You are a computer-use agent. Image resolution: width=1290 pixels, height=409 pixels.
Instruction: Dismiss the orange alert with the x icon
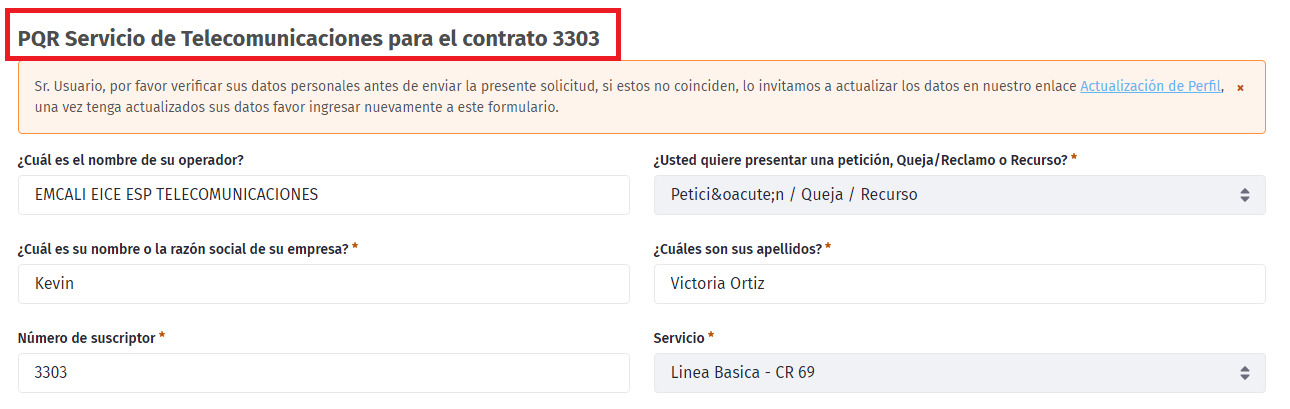(1240, 88)
